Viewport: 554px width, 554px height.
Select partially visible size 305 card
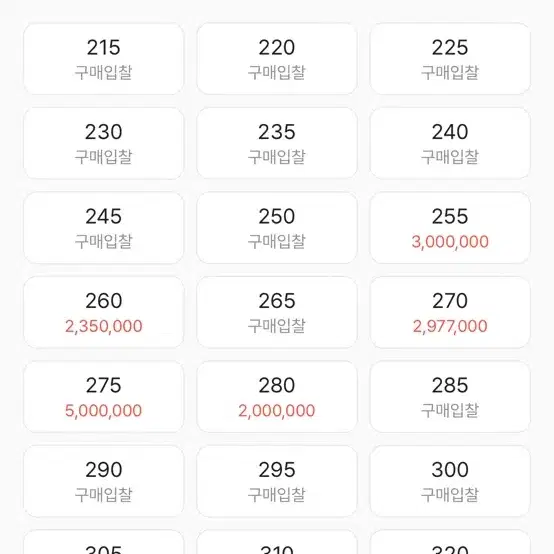(x=104, y=542)
